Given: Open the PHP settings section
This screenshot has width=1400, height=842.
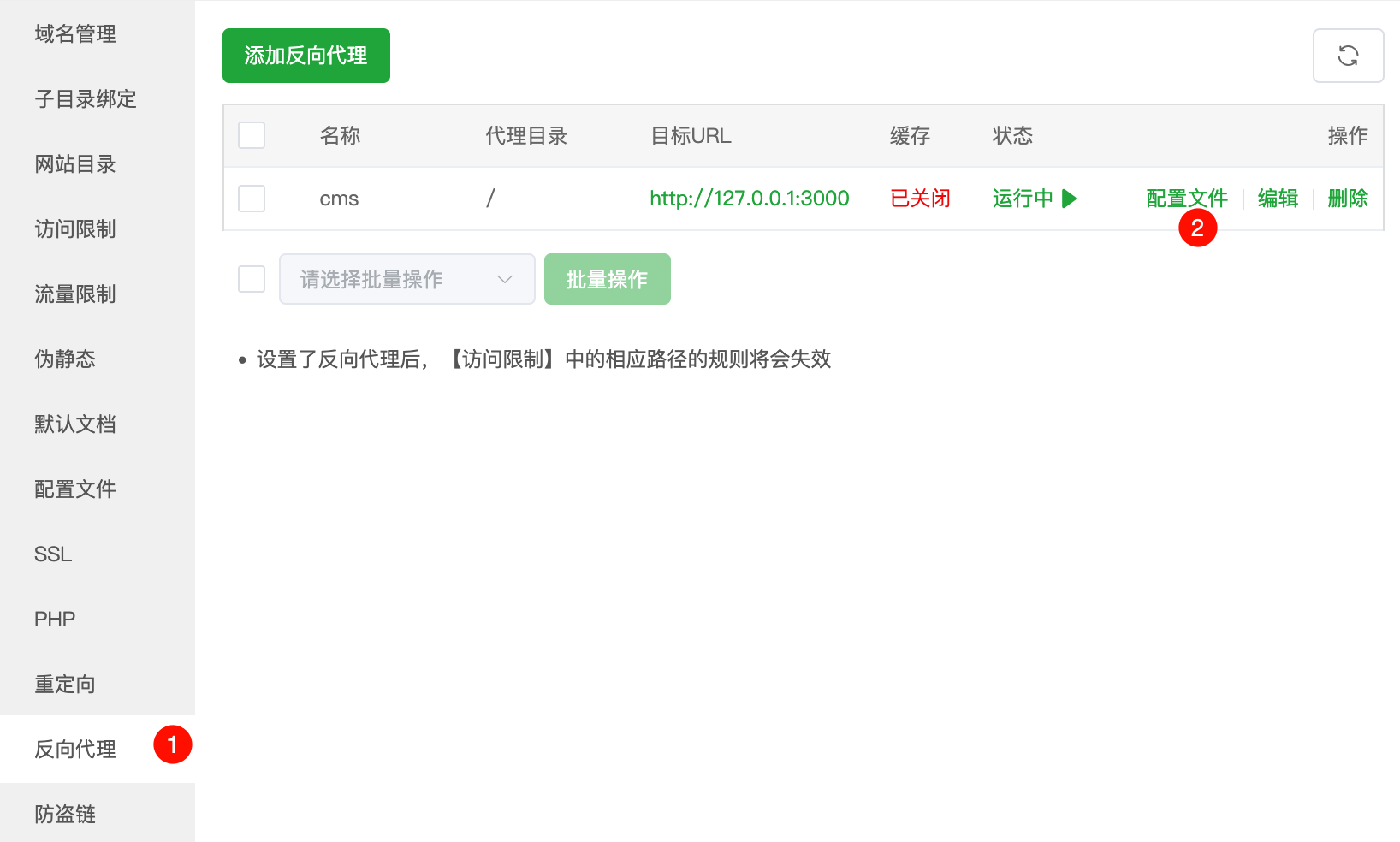Looking at the screenshot, I should 55,619.
